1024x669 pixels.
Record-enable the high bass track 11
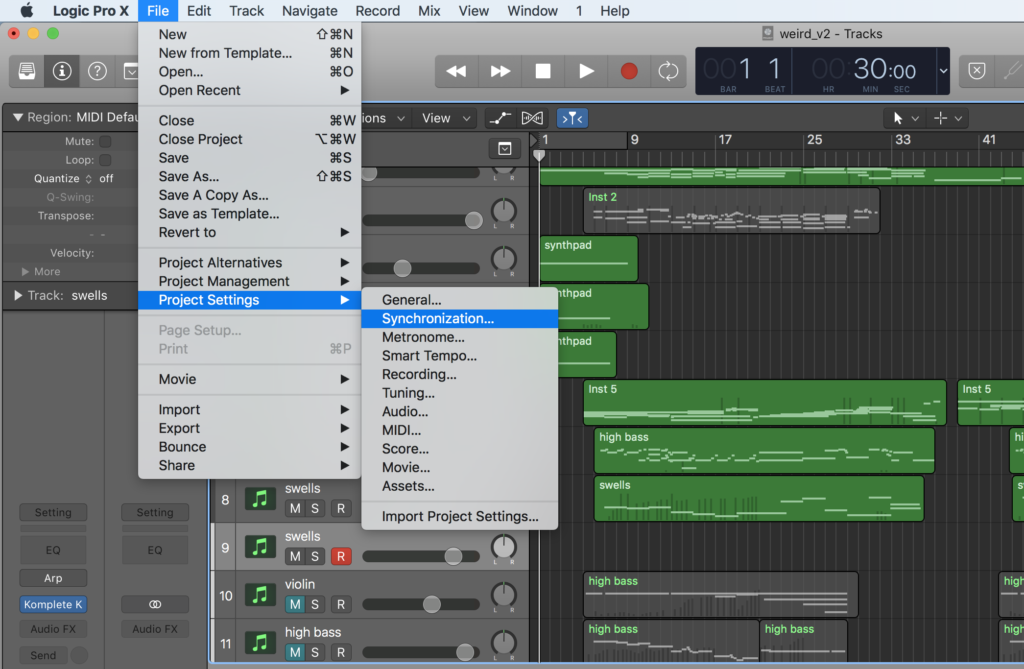(x=340, y=652)
